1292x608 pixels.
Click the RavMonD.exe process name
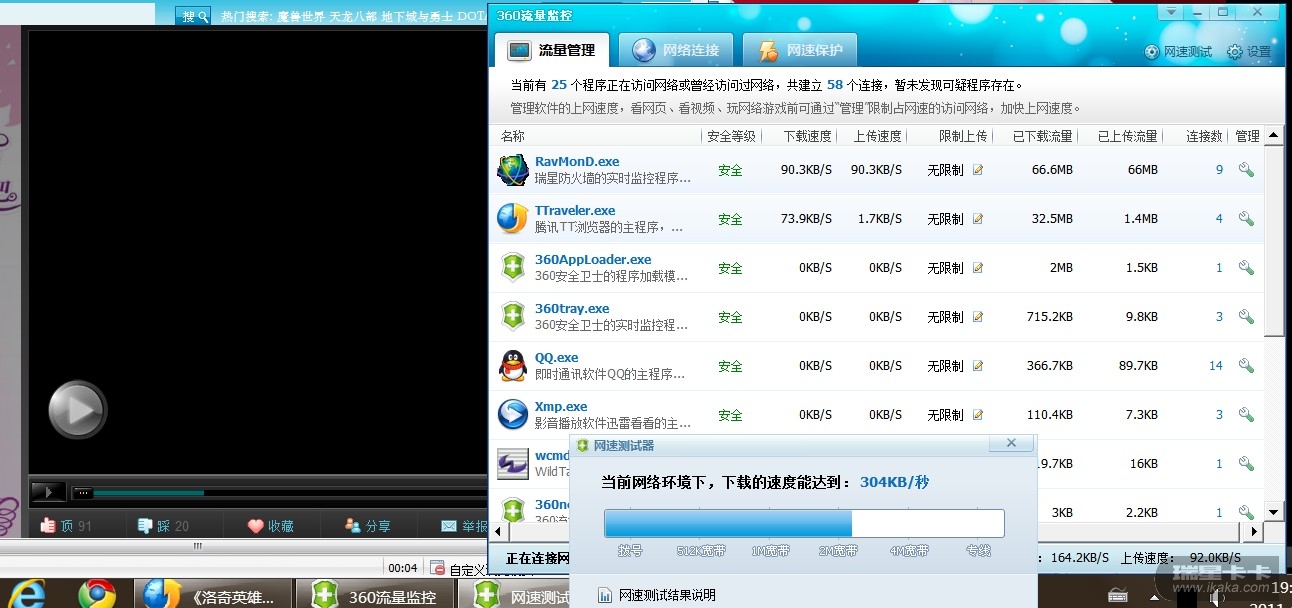point(577,161)
